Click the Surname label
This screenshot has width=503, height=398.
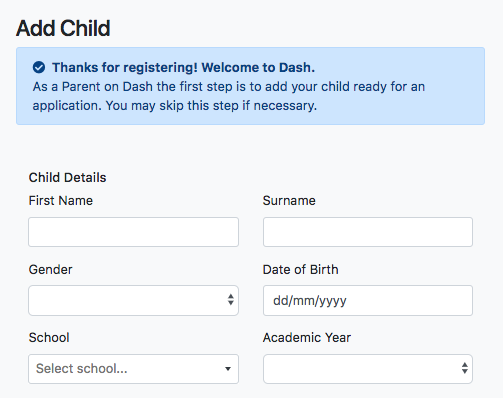(289, 201)
